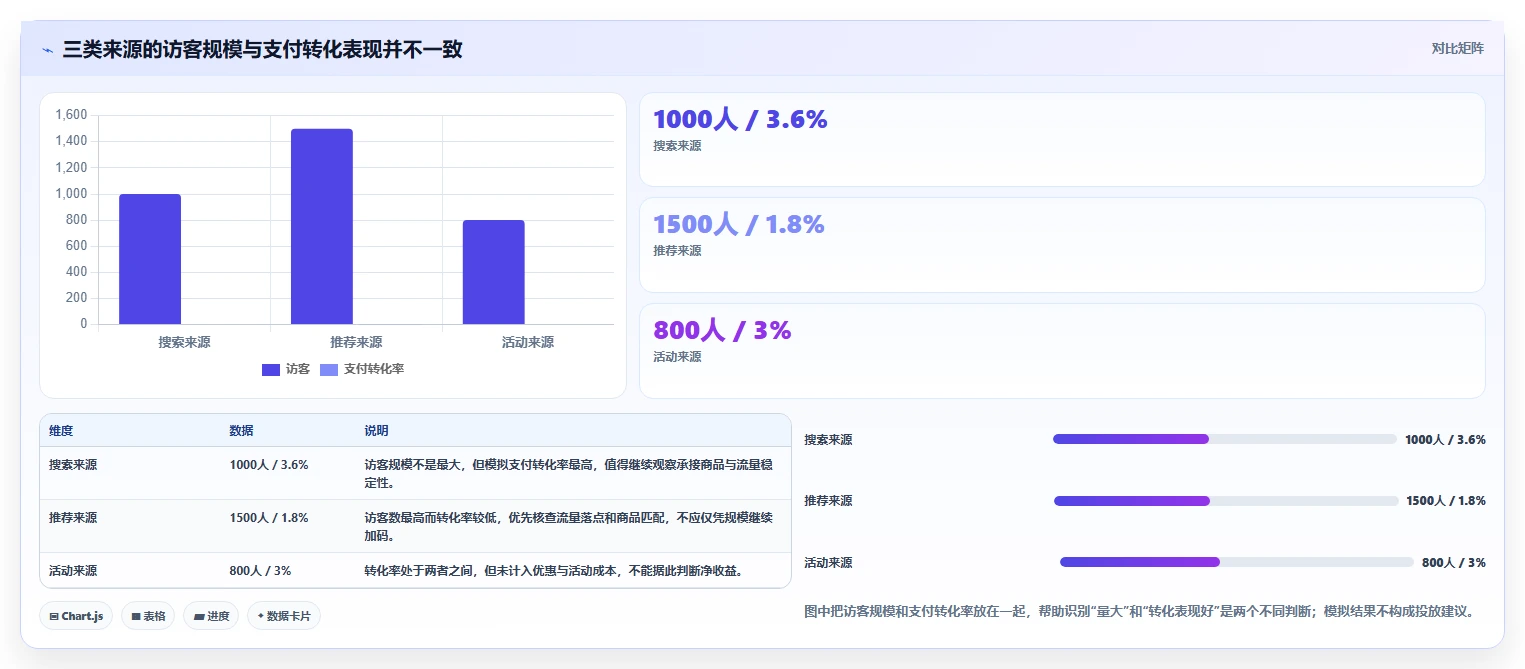Click the 活动来源 cell in table
The width and height of the screenshot is (1525, 669).
73,571
